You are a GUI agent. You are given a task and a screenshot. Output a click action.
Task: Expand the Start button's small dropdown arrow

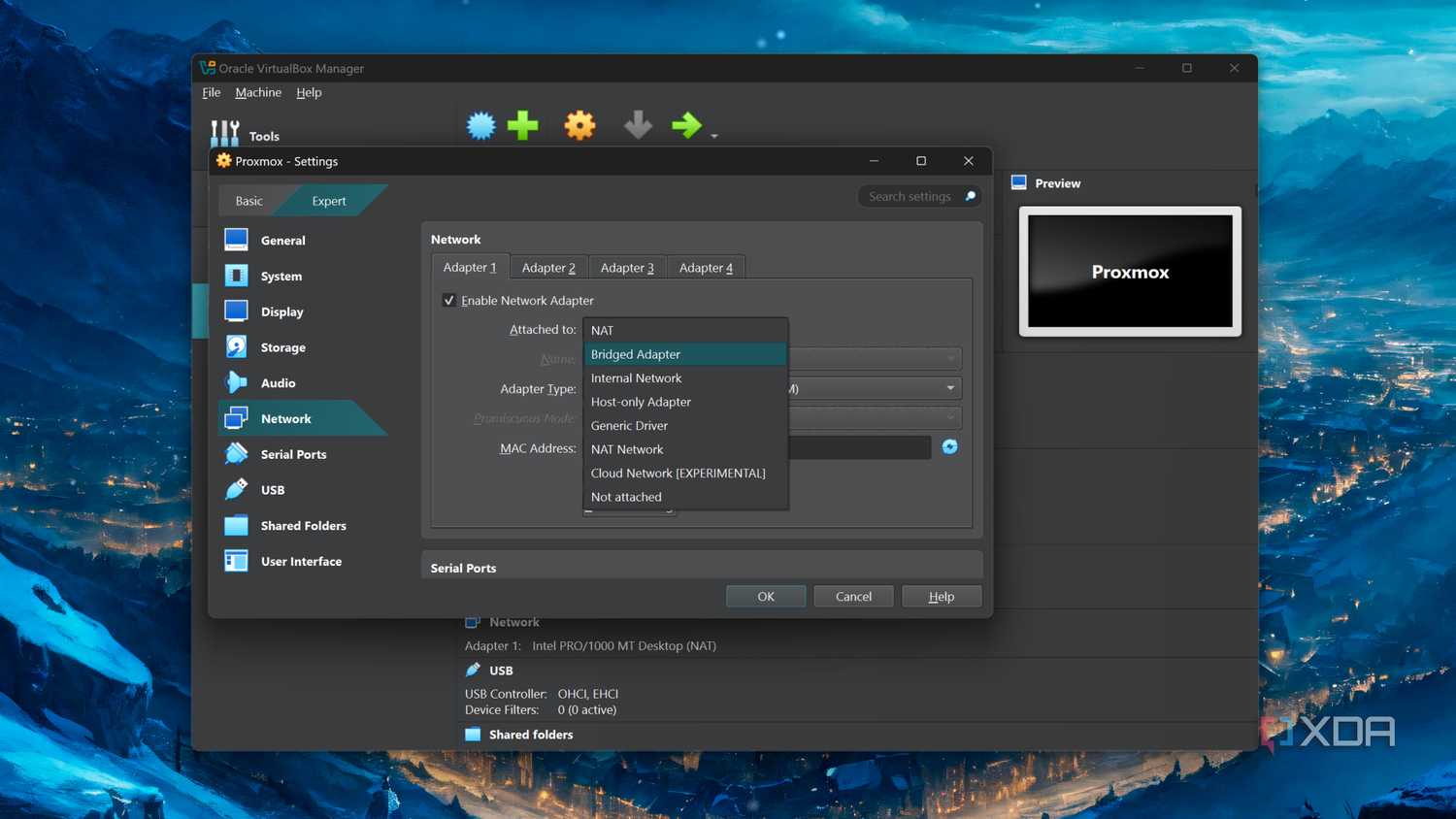click(714, 136)
